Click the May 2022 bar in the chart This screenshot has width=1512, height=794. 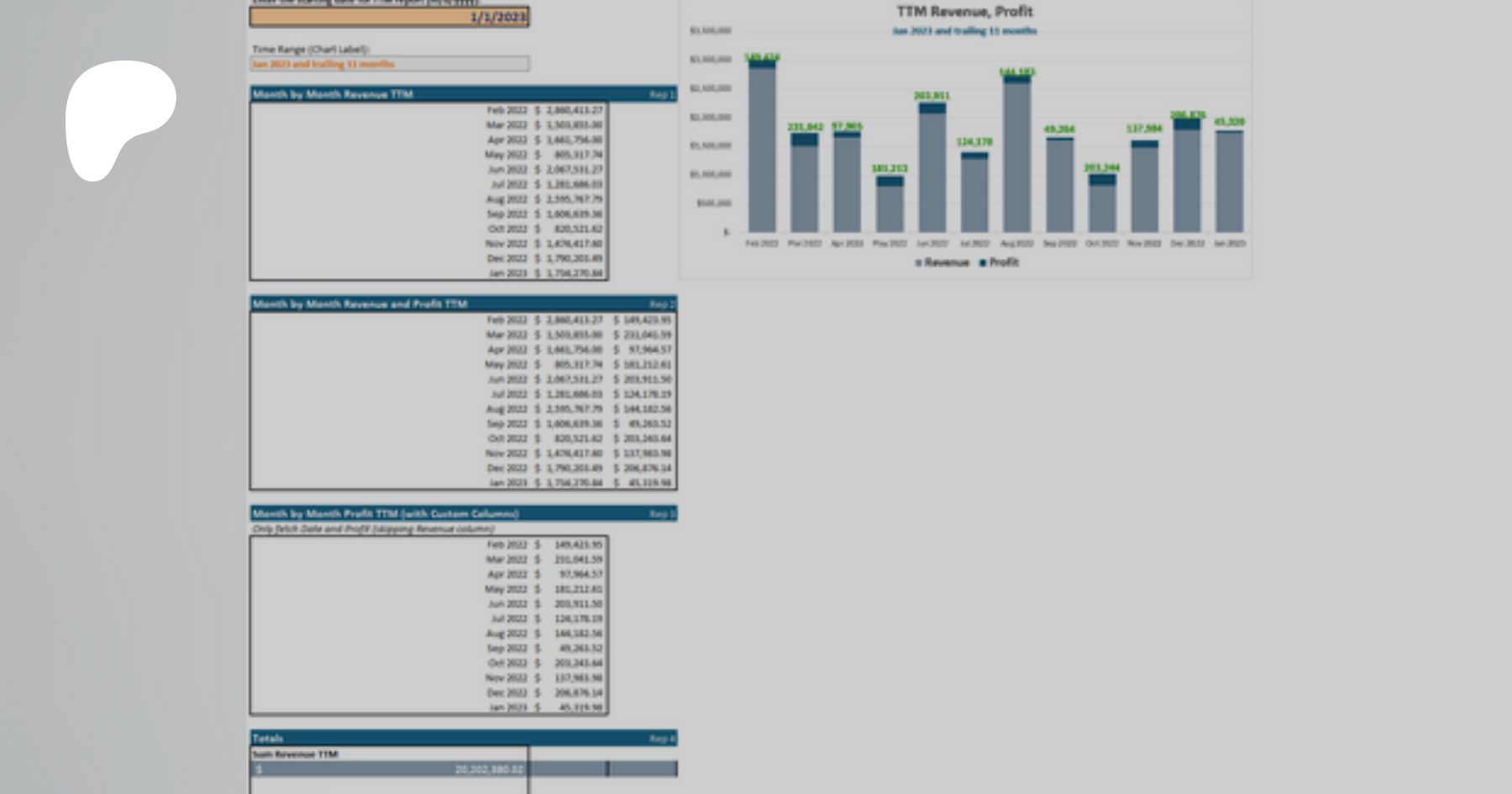[x=890, y=208]
